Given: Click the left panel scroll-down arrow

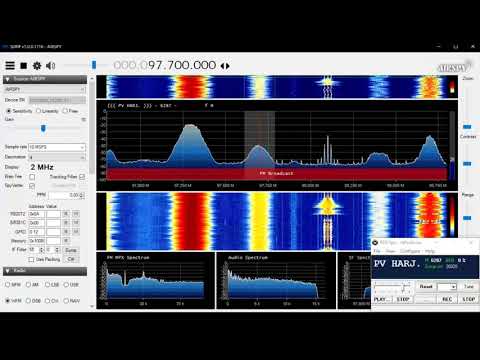Looking at the screenshot, I should pyautogui.click(x=92, y=306).
